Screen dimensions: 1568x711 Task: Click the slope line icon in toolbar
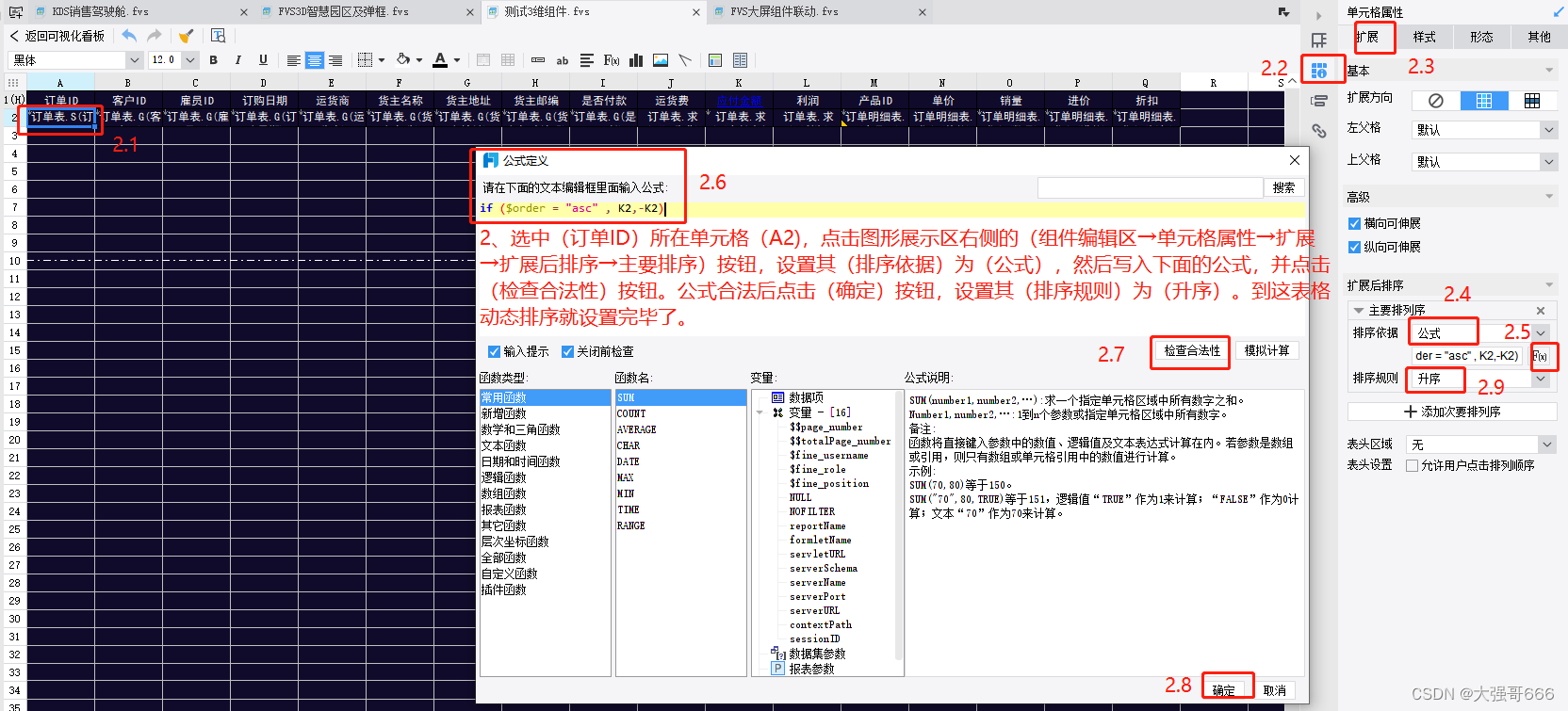(685, 60)
